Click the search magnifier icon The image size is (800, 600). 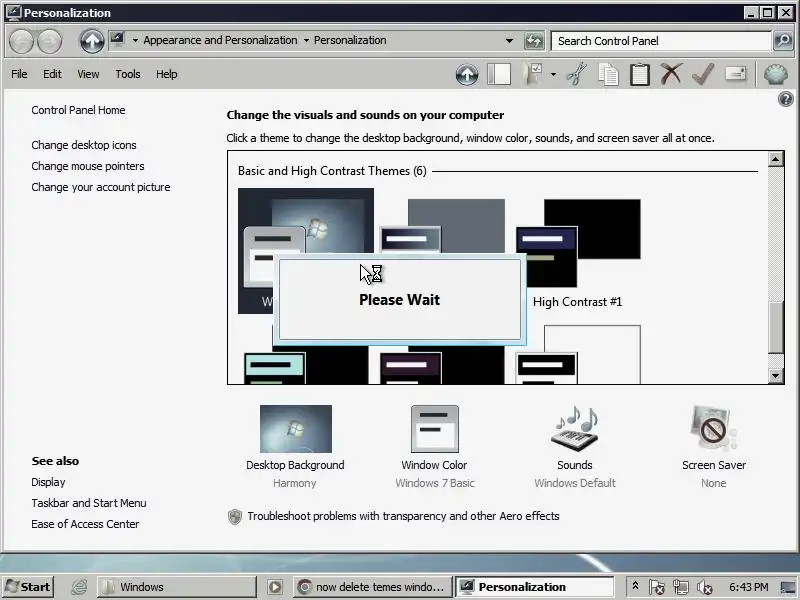pos(783,41)
